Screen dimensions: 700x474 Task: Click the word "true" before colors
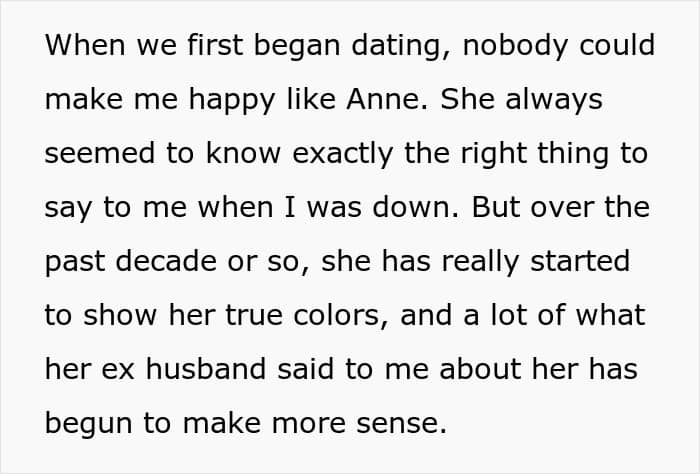(254, 316)
